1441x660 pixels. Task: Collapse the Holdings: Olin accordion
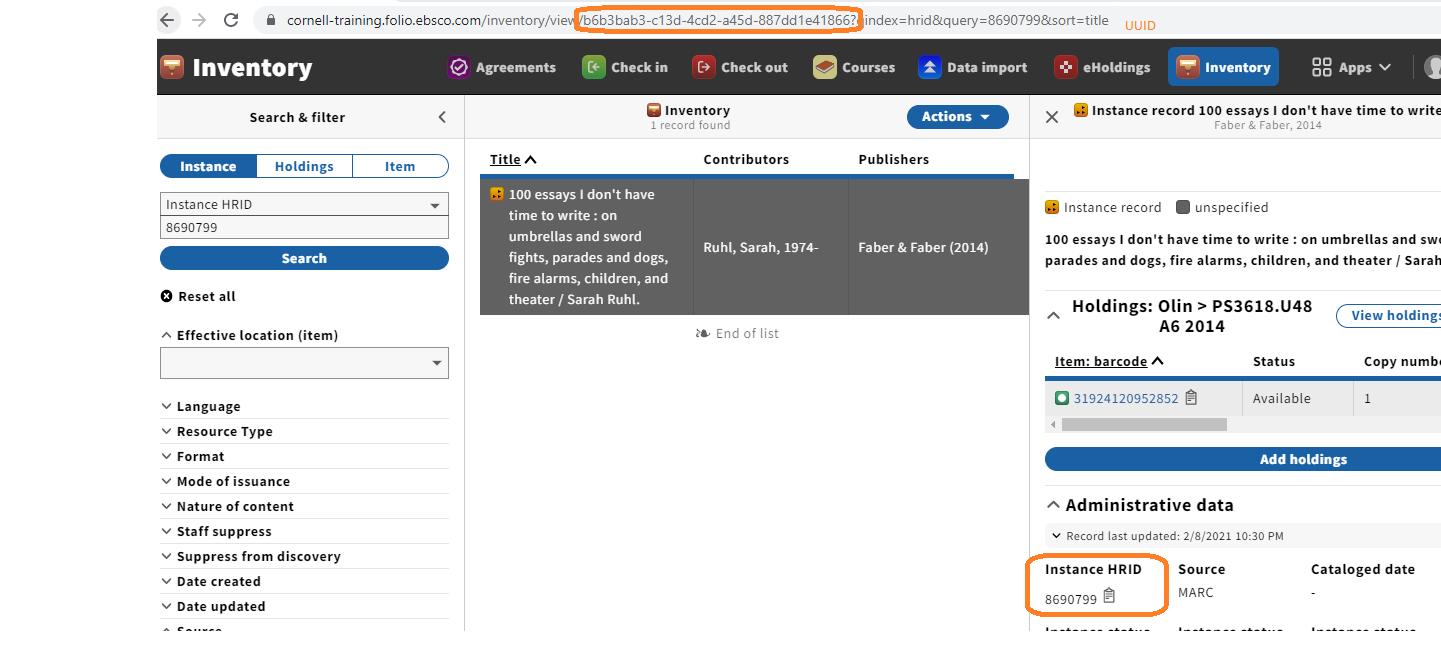pos(1053,316)
